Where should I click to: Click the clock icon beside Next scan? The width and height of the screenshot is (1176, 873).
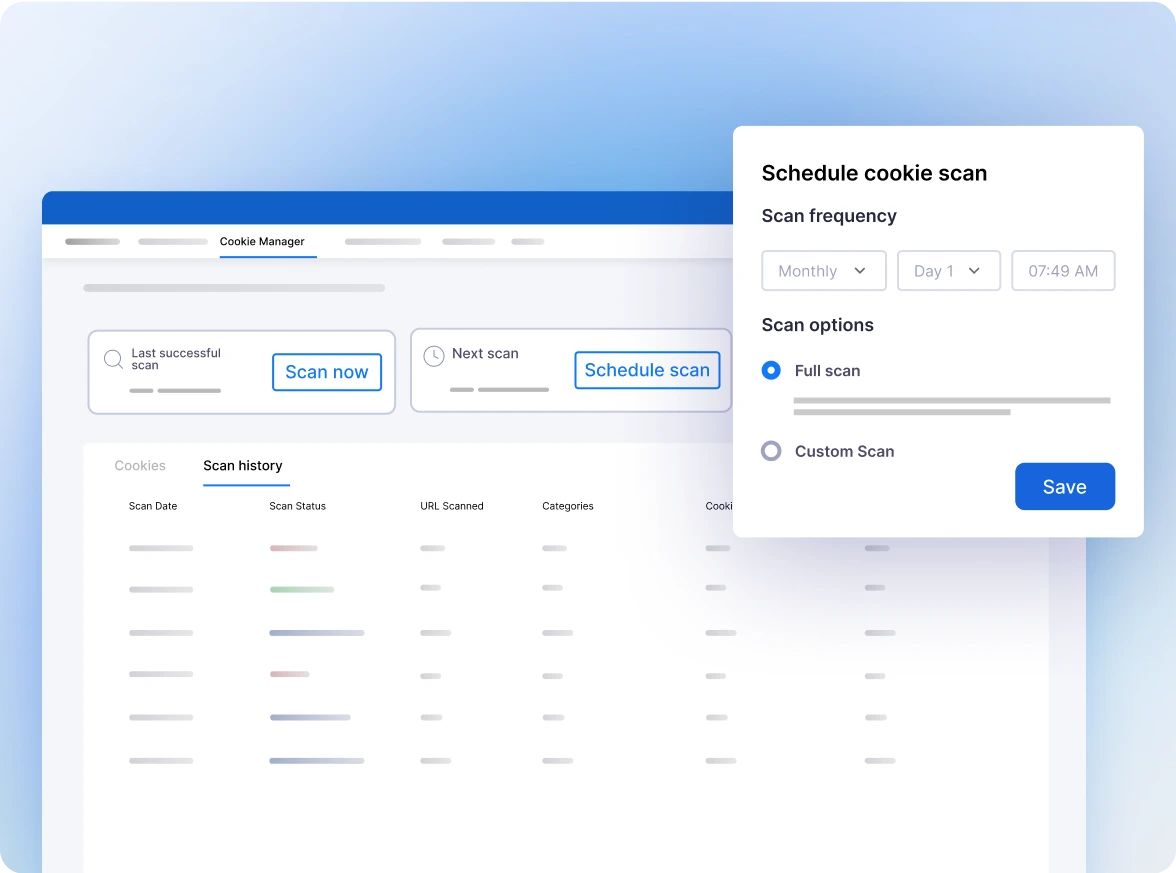coord(434,356)
